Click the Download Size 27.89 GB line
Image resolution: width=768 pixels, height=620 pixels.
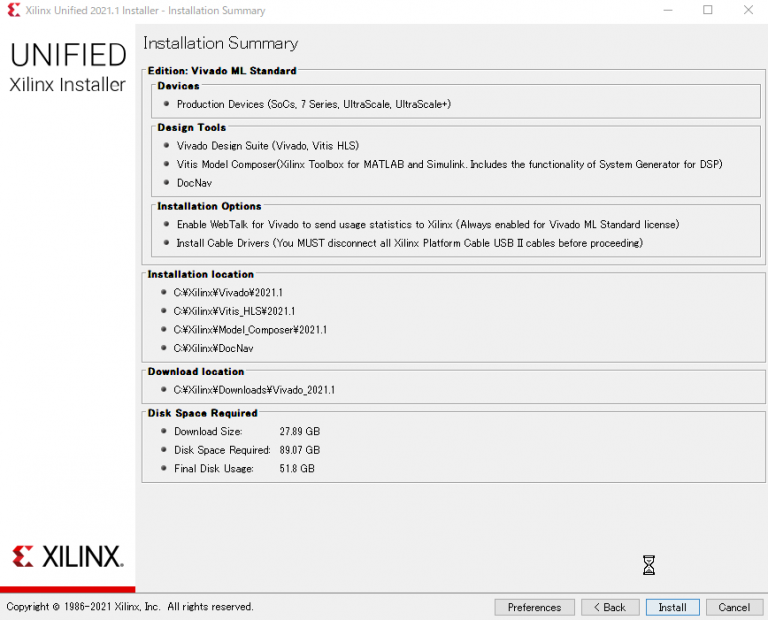(x=246, y=432)
